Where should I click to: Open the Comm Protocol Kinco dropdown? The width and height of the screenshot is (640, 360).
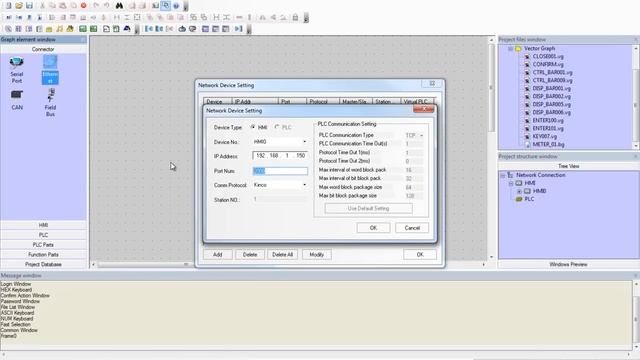(304, 185)
